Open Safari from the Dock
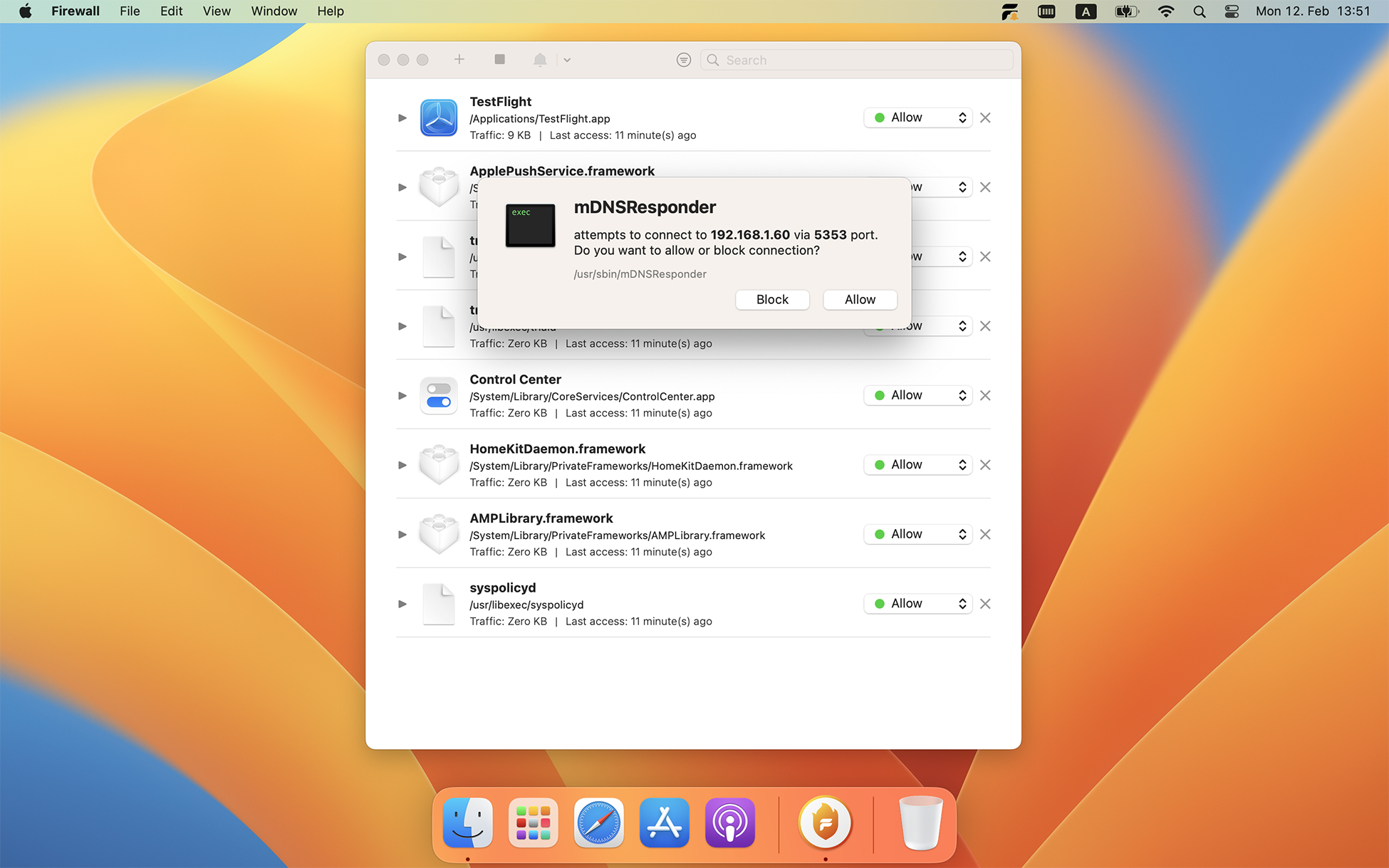1389x868 pixels. pos(598,822)
